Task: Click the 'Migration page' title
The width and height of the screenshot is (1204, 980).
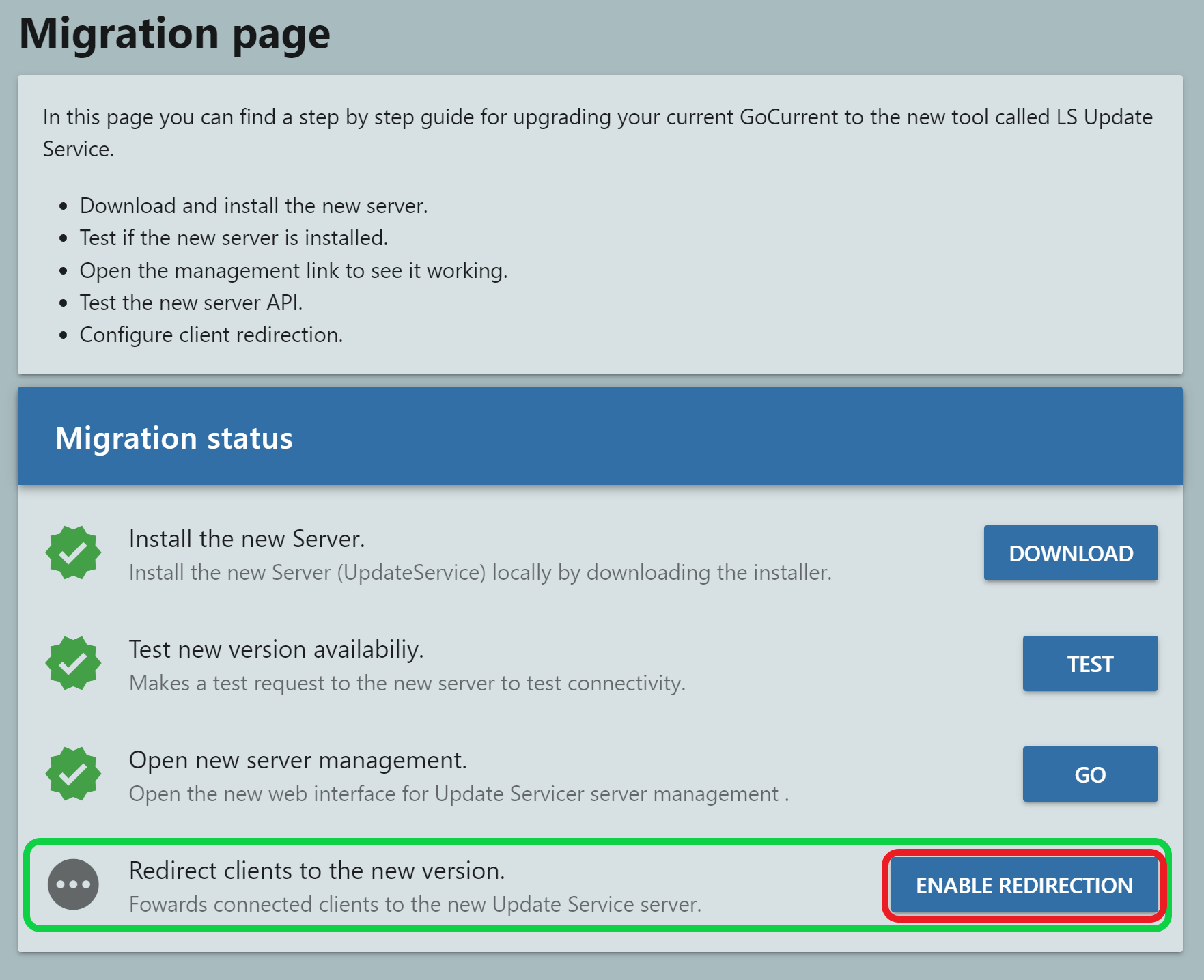Action: click(175, 33)
